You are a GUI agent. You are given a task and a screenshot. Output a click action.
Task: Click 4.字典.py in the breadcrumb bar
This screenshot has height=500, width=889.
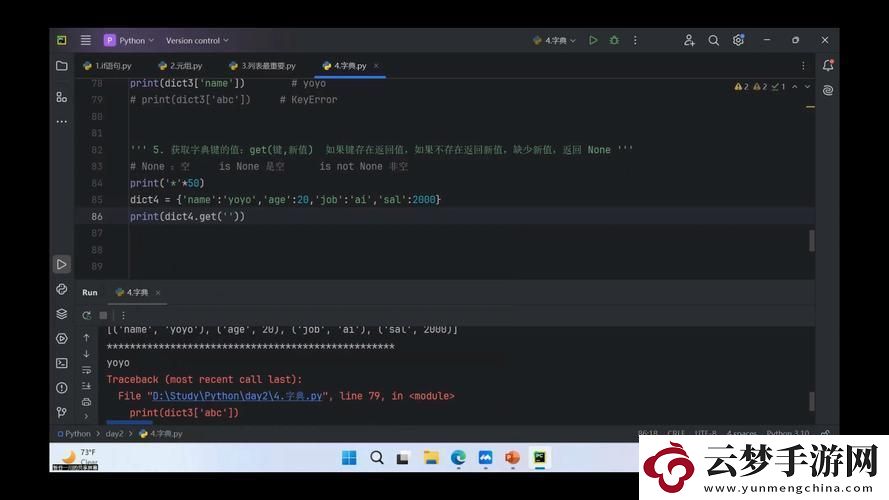(161, 434)
